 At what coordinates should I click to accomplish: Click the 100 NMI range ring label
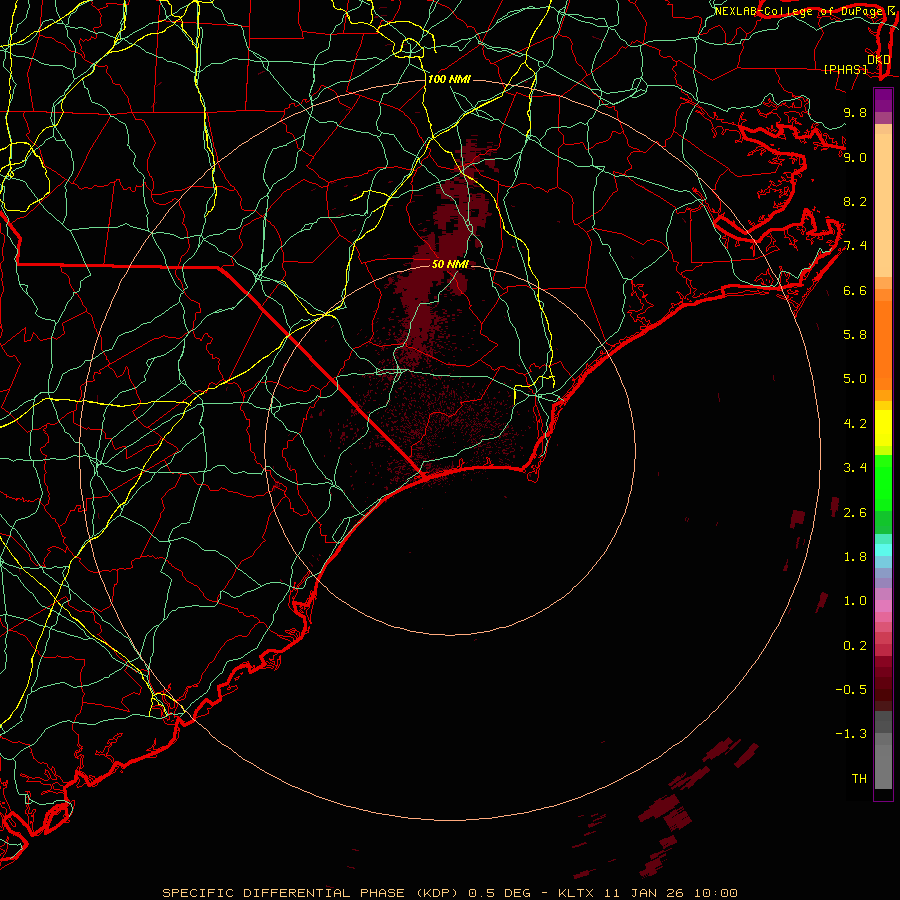pos(449,79)
